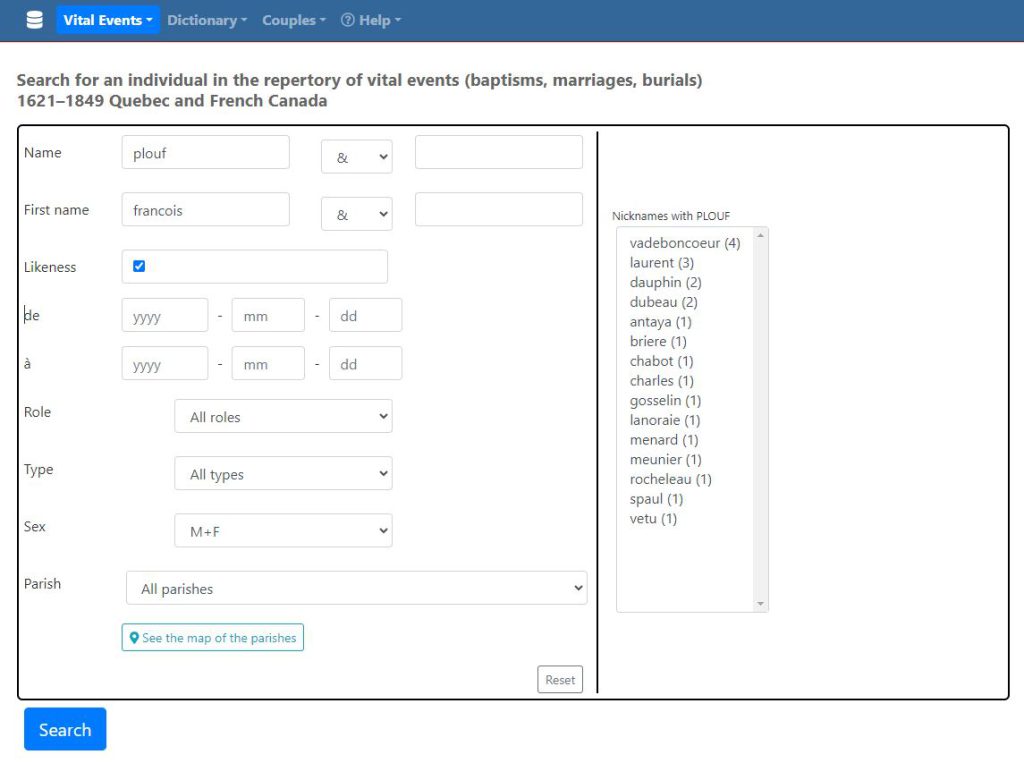The height and width of the screenshot is (763, 1024).
Task: Click the nickname list scrollbar down arrow
Action: [x=760, y=604]
